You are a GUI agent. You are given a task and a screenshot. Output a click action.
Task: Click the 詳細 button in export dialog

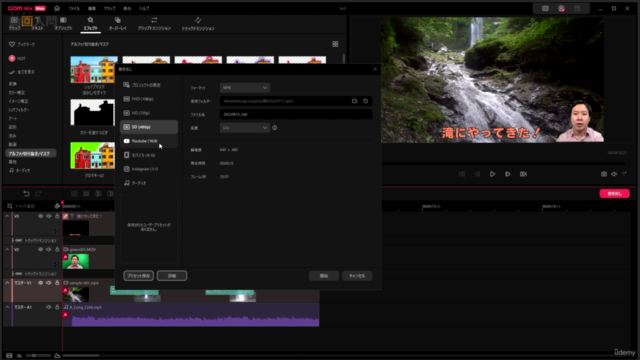pos(172,276)
